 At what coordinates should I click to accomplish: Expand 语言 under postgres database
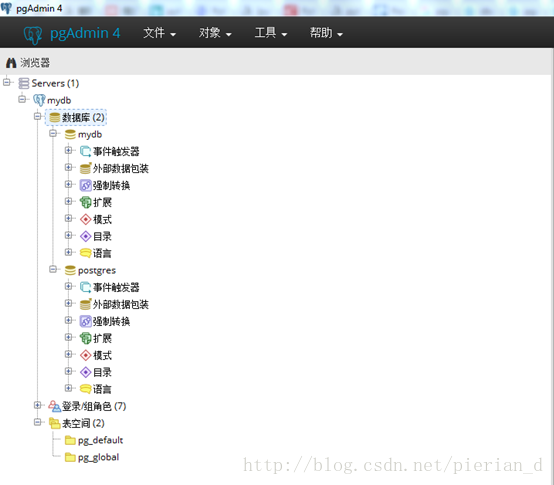[69, 388]
